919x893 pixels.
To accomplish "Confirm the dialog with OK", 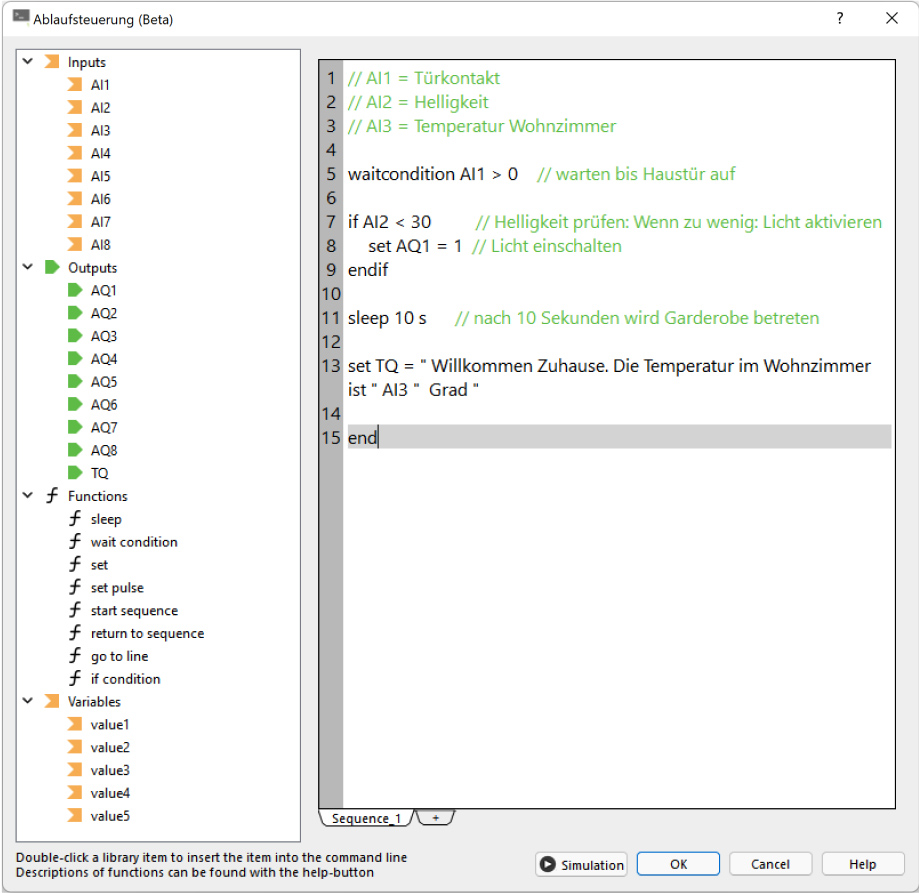I will pyautogui.click(x=678, y=865).
